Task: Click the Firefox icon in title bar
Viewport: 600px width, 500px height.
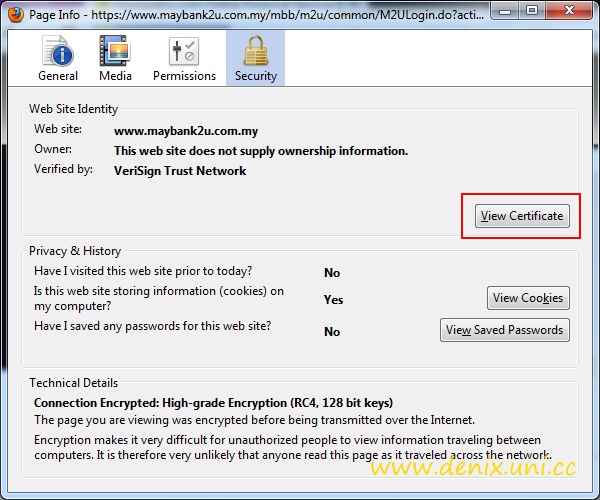Action: click(x=15, y=15)
